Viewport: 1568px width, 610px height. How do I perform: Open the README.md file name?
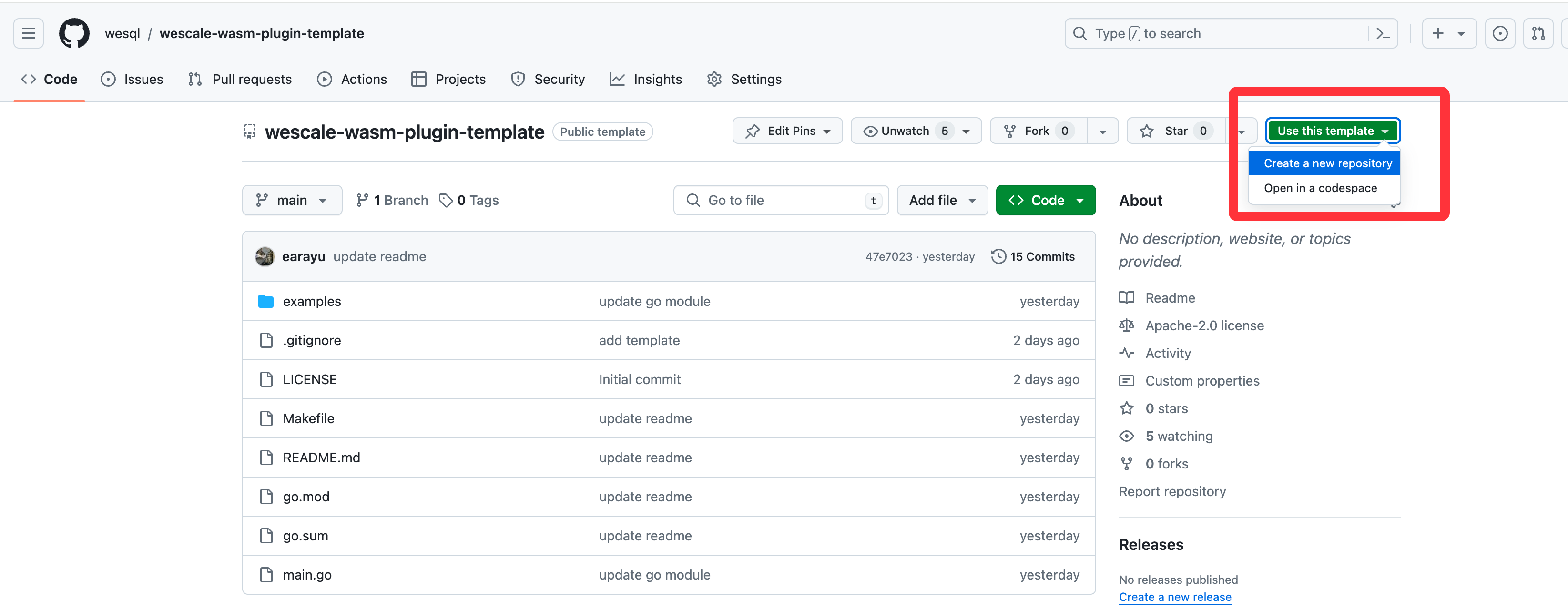[321, 458]
